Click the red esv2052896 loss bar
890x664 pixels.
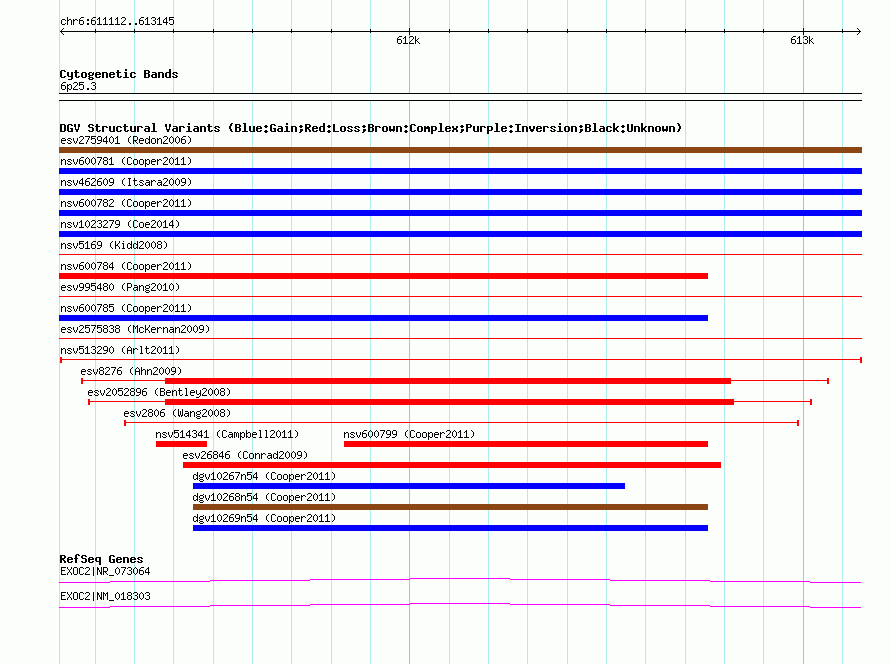[x=450, y=402]
